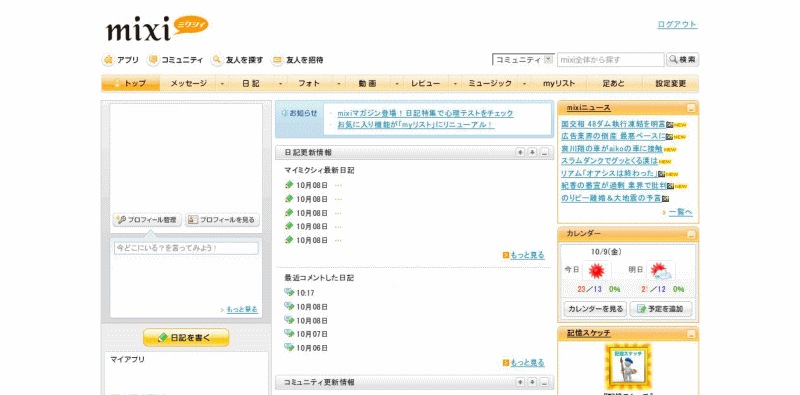Open the のりピー離婚 news link
The image size is (800, 395).
tap(611, 198)
